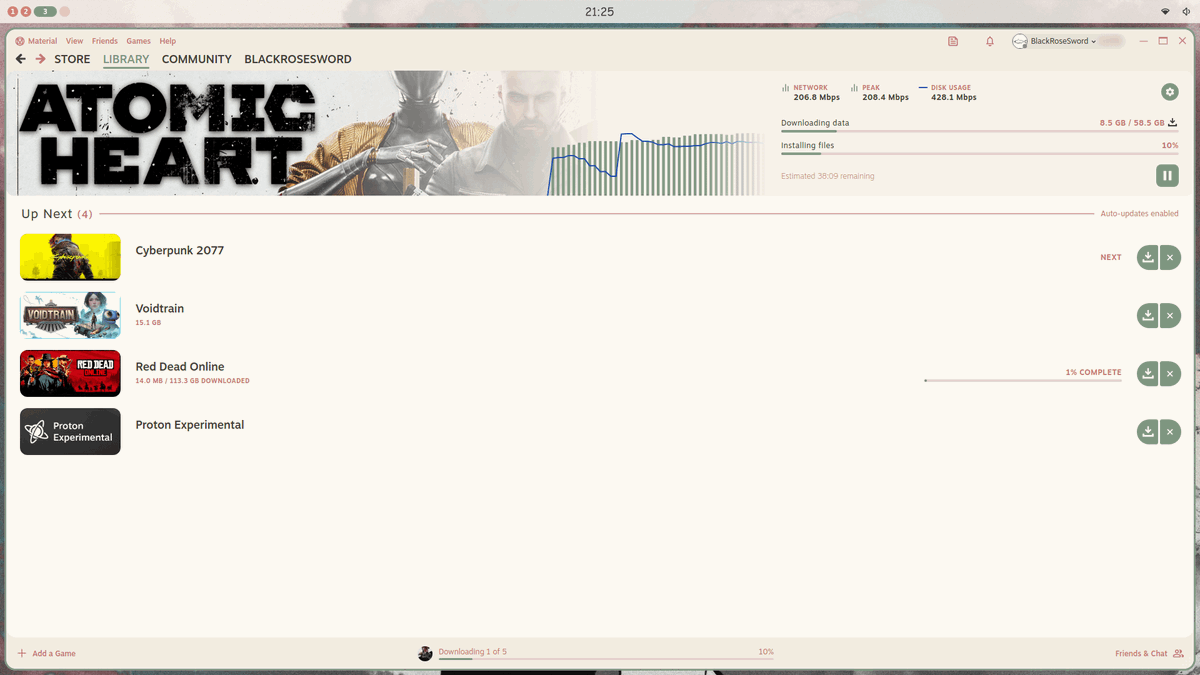Open the Proton Experimental thumbnail
The width and height of the screenshot is (1200, 675).
click(x=70, y=431)
